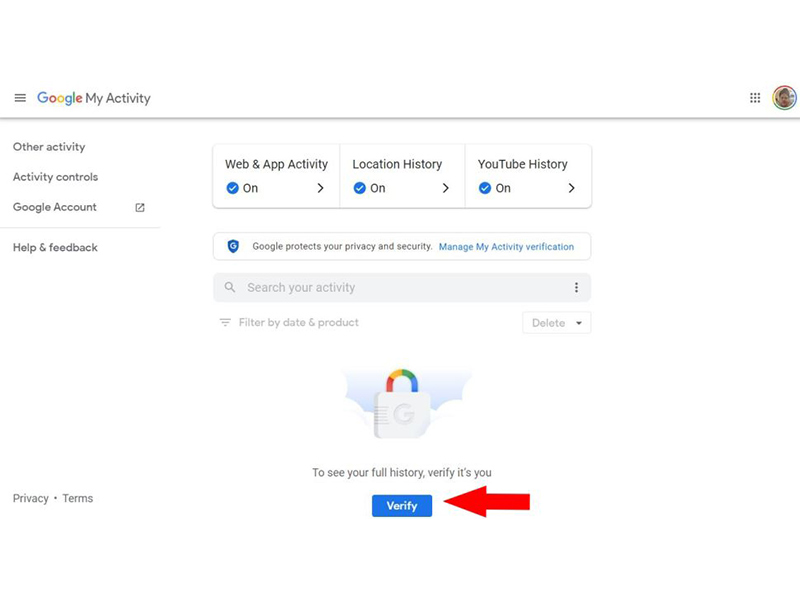
Task: Click the Location History On checkmark
Action: click(x=360, y=188)
